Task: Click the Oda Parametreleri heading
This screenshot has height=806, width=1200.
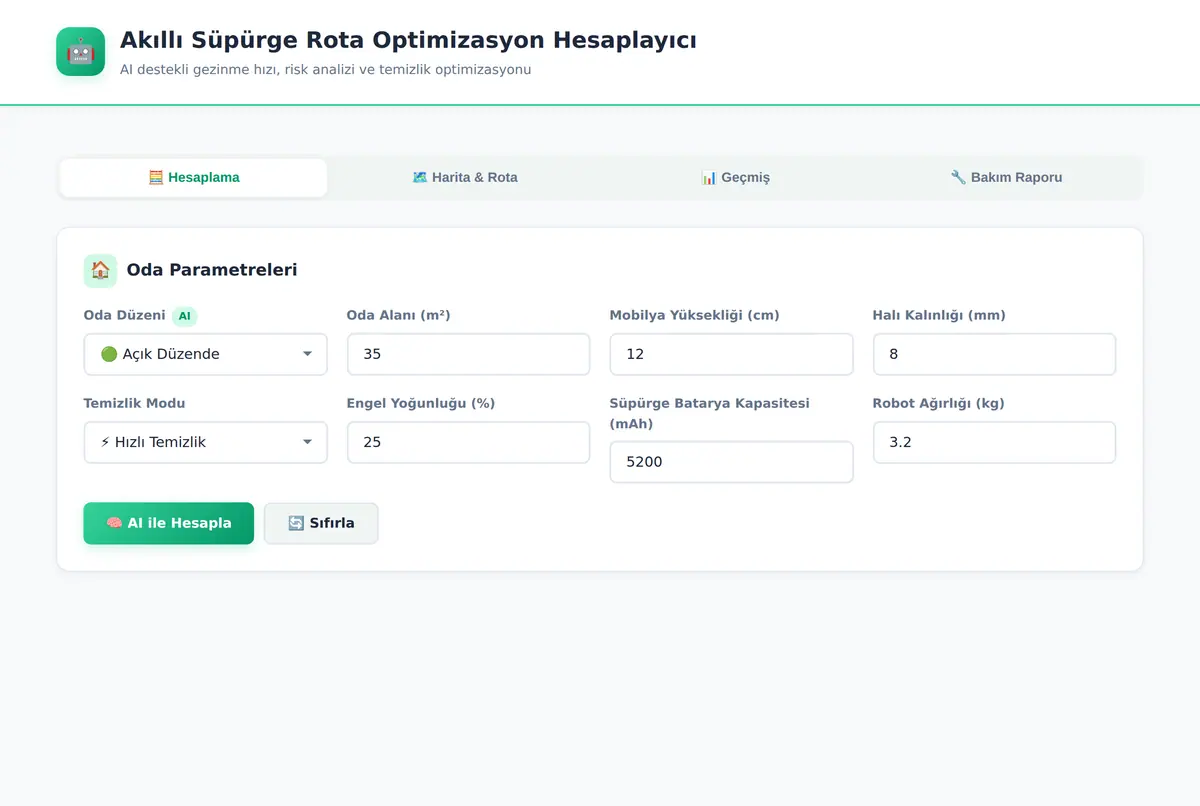Action: click(x=212, y=270)
